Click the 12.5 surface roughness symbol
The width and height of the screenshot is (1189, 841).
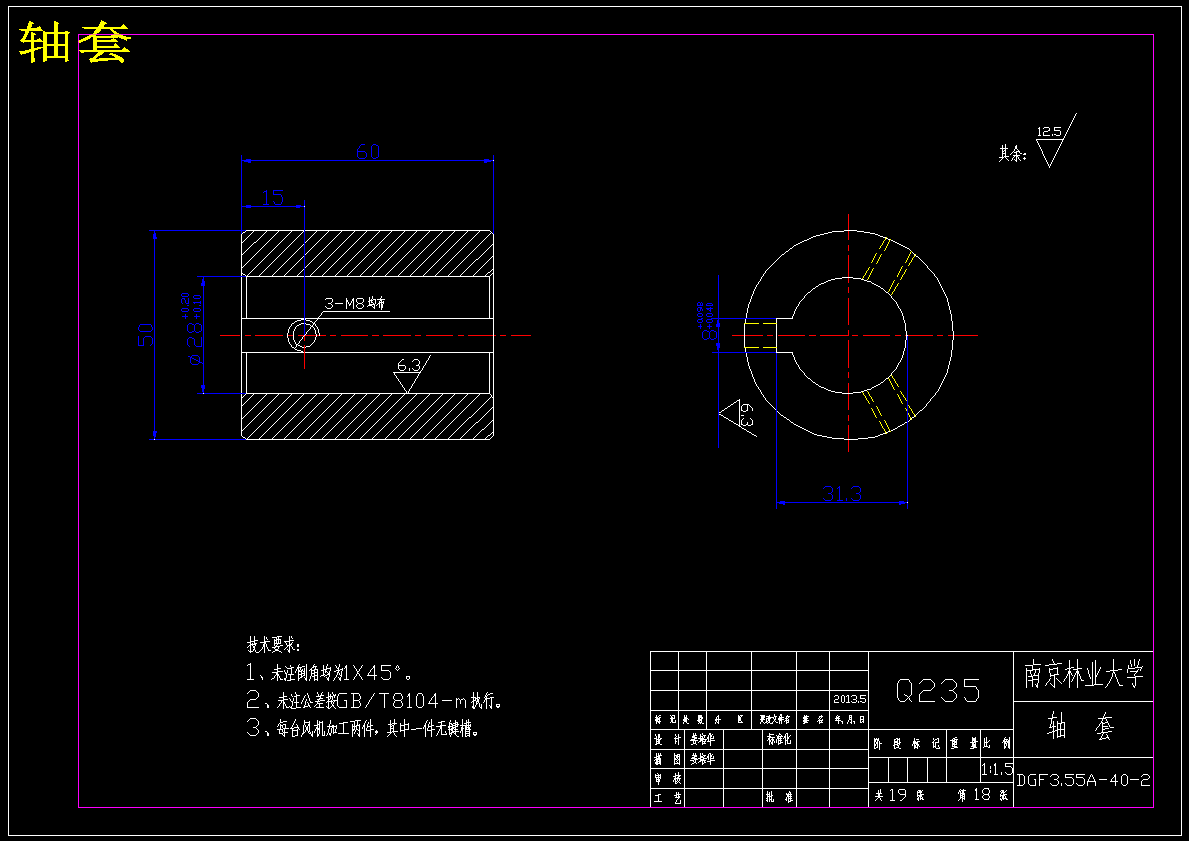1056,141
